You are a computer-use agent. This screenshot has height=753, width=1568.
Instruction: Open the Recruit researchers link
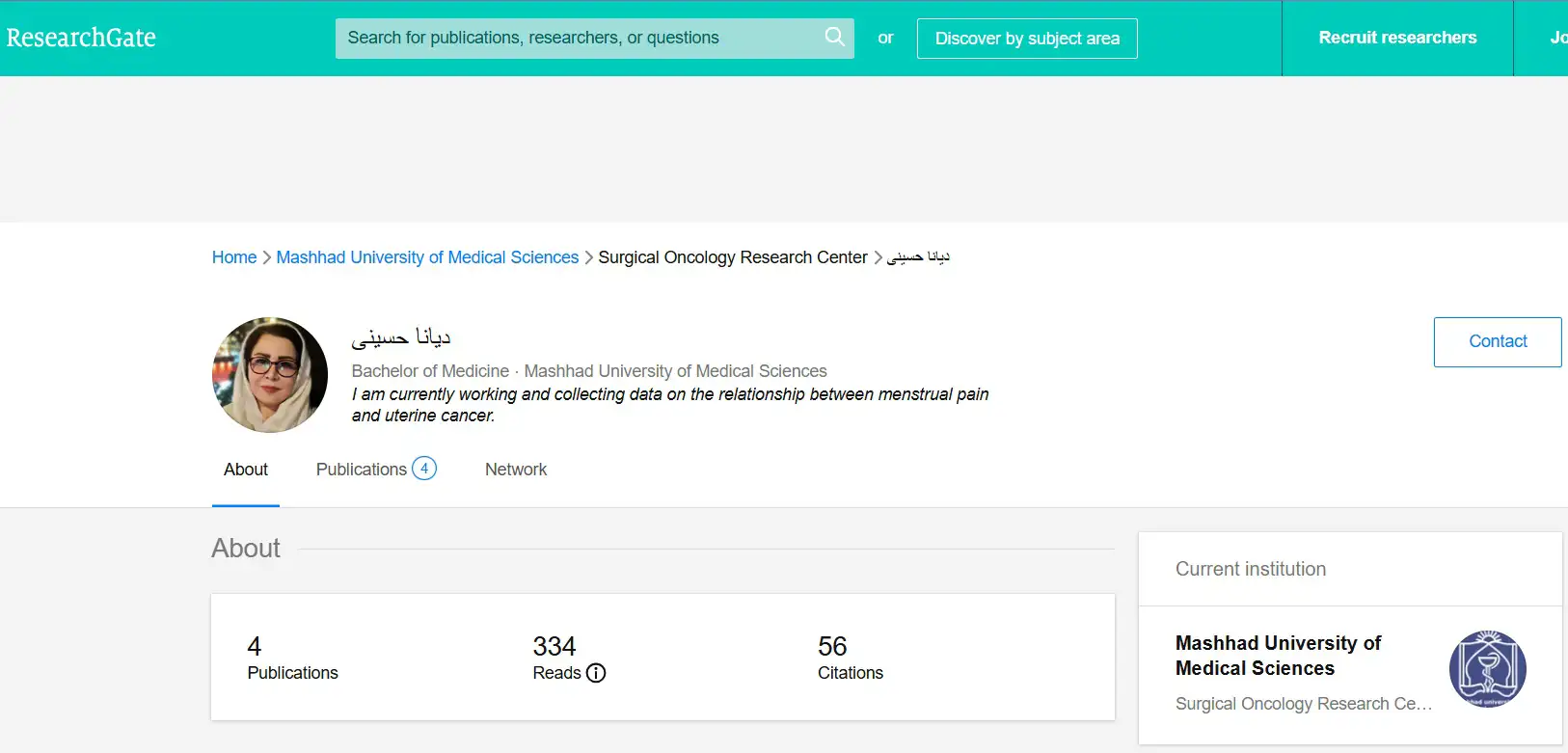(1397, 38)
